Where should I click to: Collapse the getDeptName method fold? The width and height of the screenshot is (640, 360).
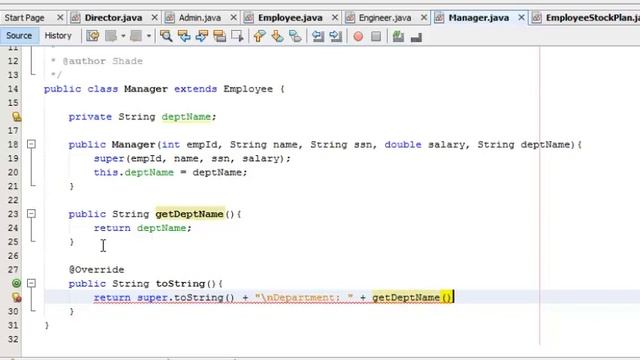pyautogui.click(x=31, y=213)
